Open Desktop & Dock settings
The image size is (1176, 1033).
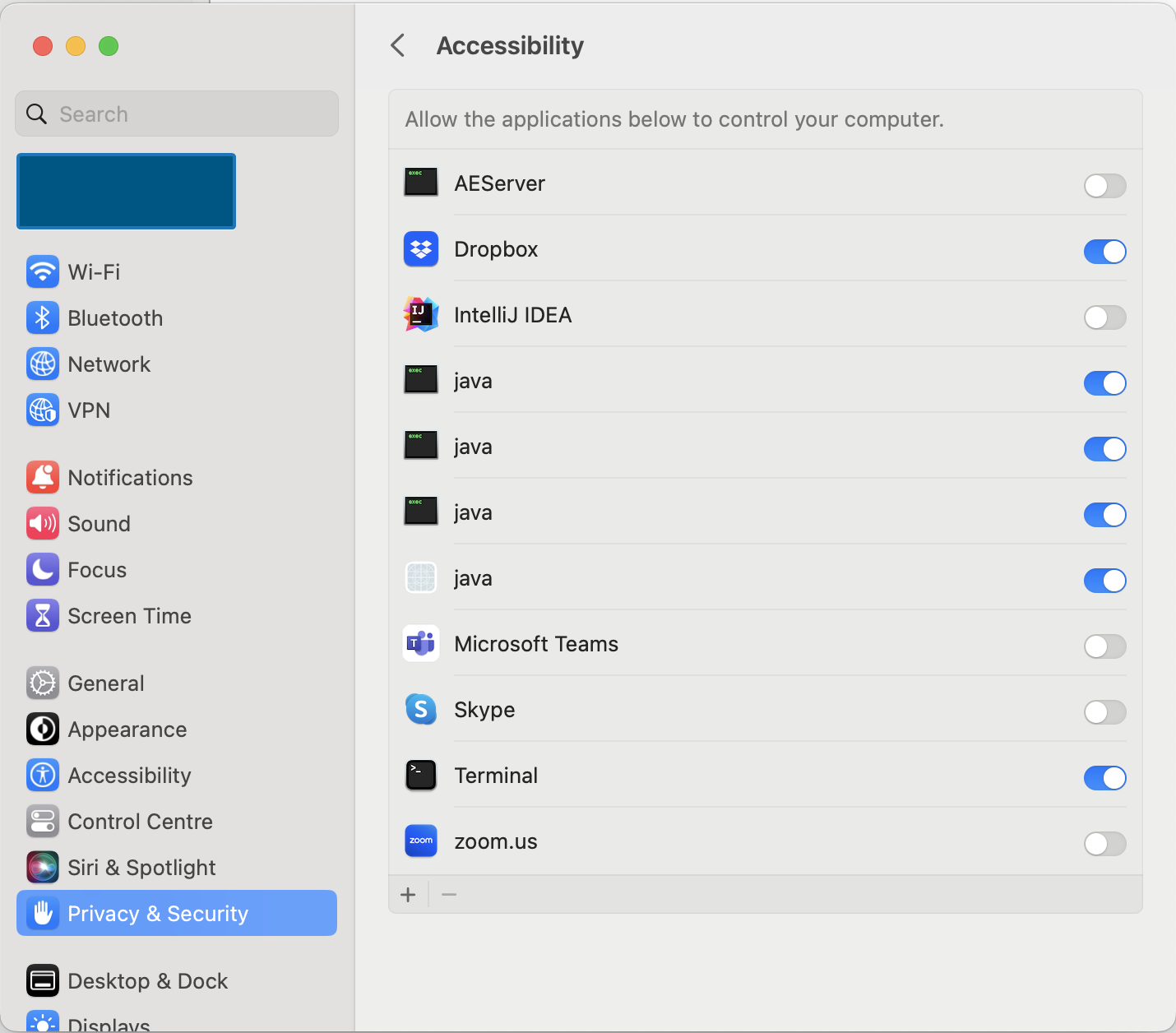click(x=147, y=981)
